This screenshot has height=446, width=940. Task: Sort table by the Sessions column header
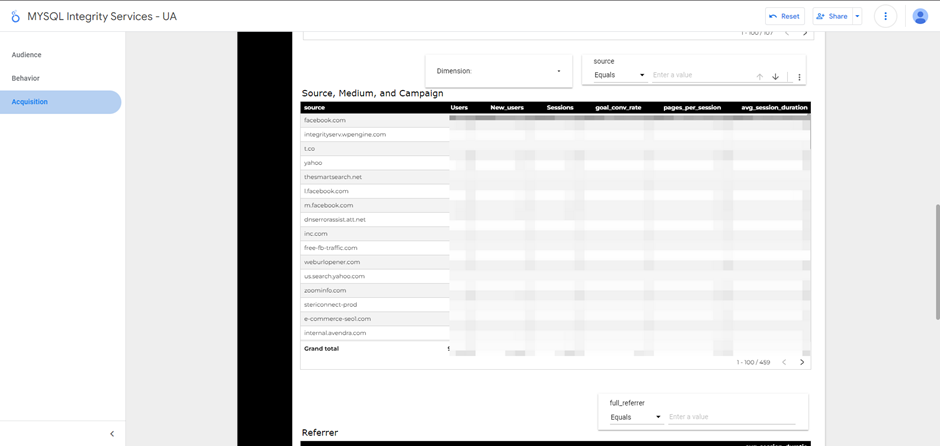(560, 107)
